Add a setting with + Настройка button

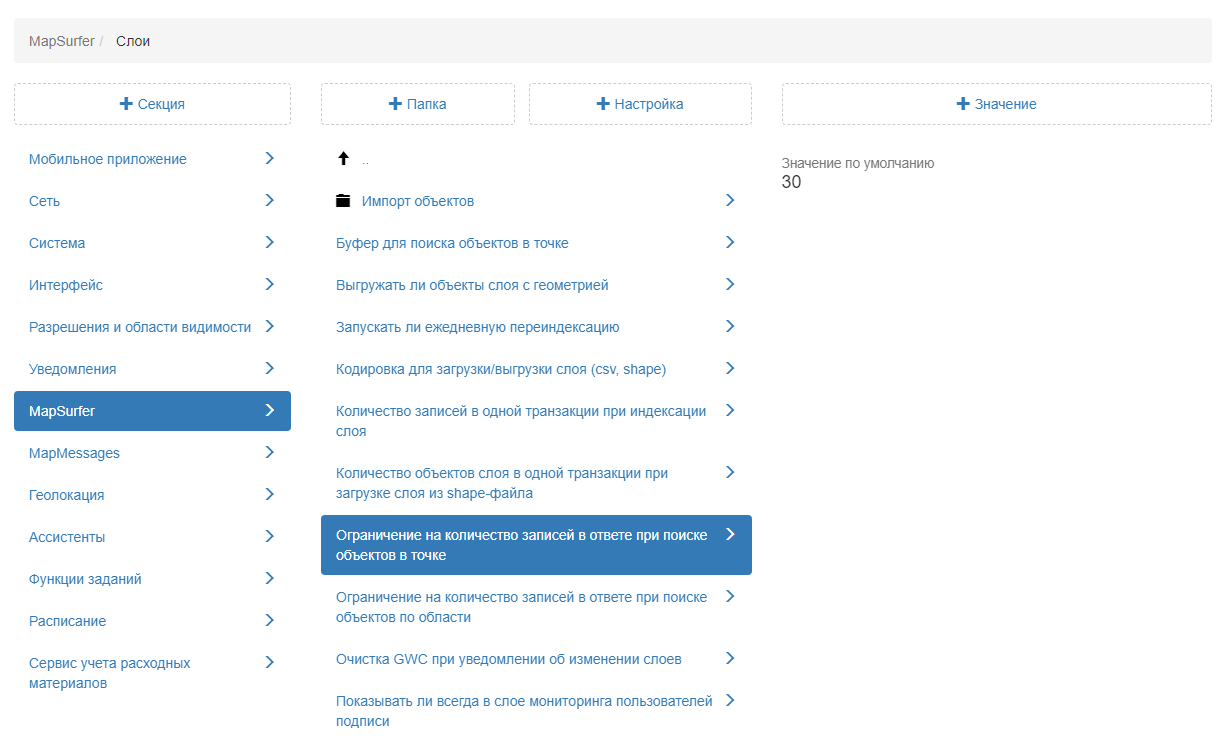[640, 104]
